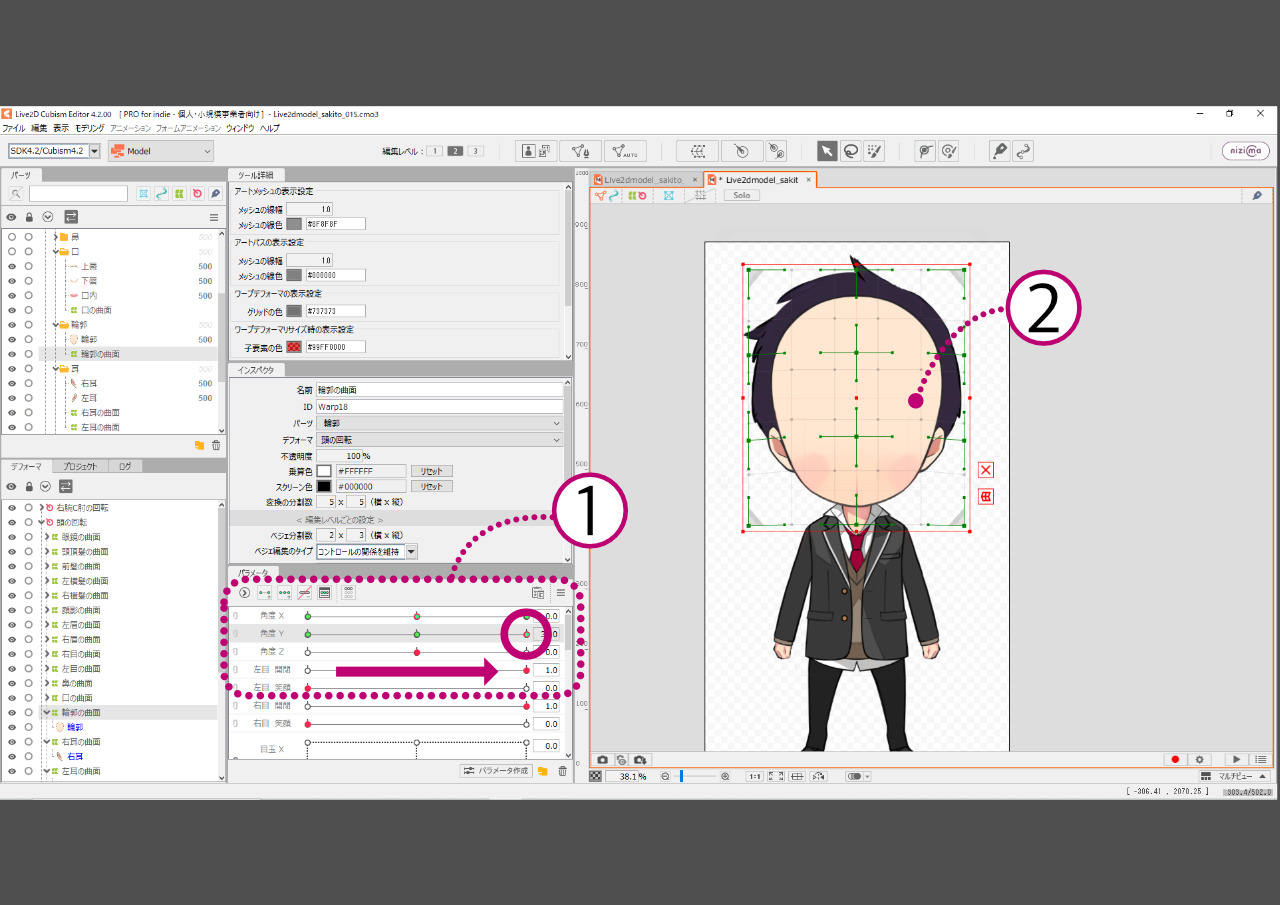The height and width of the screenshot is (905, 1280).
Task: Click the parts panel search icon
Action: click(x=16, y=194)
